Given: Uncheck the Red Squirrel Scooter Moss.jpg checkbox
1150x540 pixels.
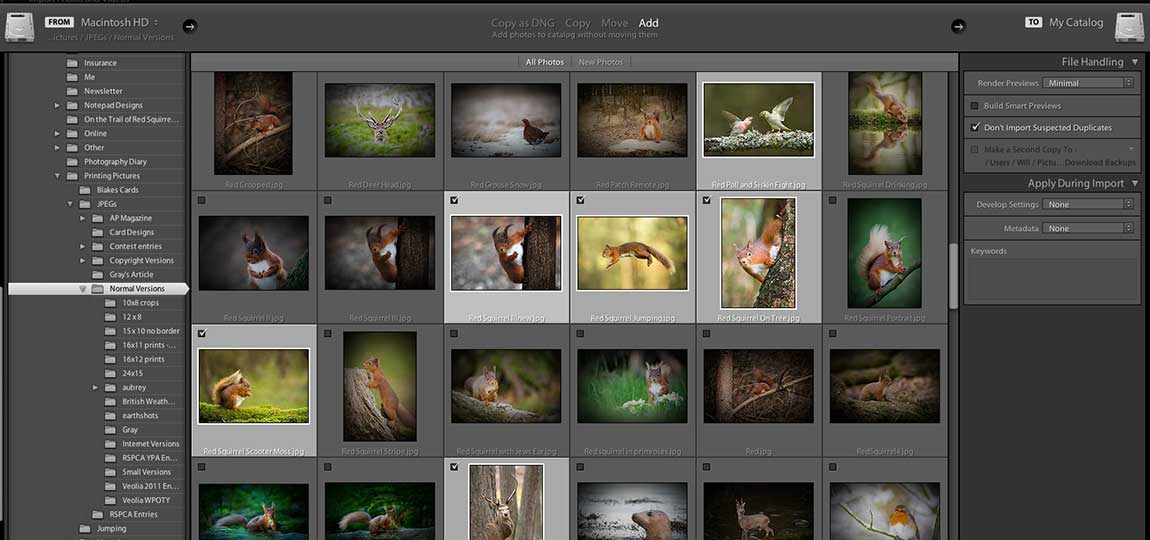Looking at the screenshot, I should click(x=202, y=333).
